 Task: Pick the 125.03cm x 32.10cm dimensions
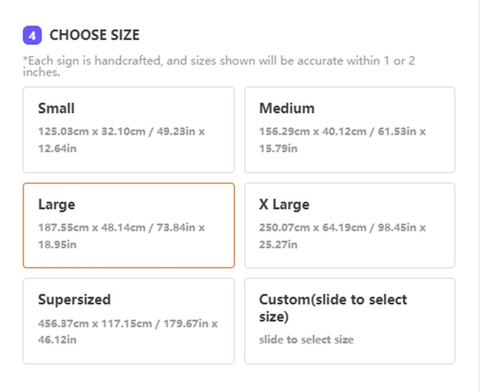tap(92, 131)
